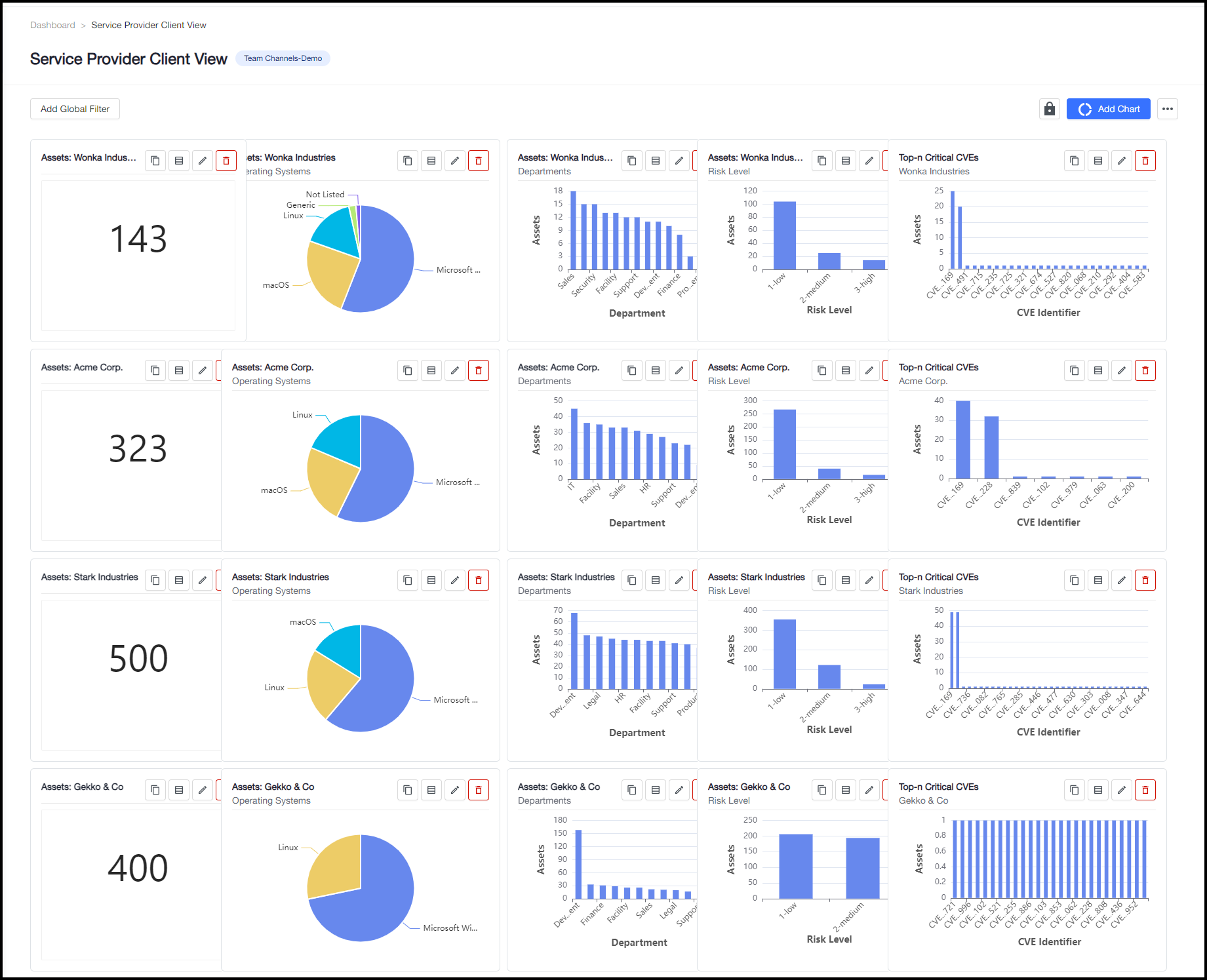View data table of Gekko Departments chart
Viewport: 1207px width, 980px height.
point(656,790)
